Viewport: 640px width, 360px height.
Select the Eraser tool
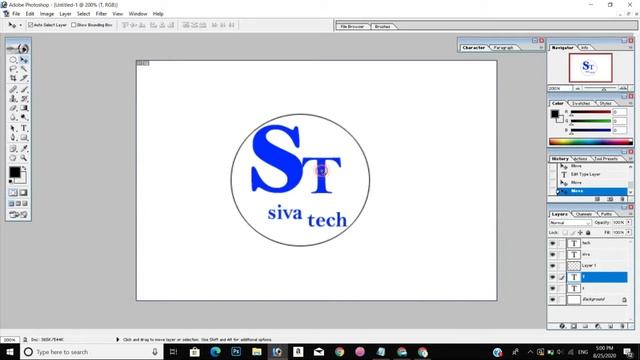13,108
